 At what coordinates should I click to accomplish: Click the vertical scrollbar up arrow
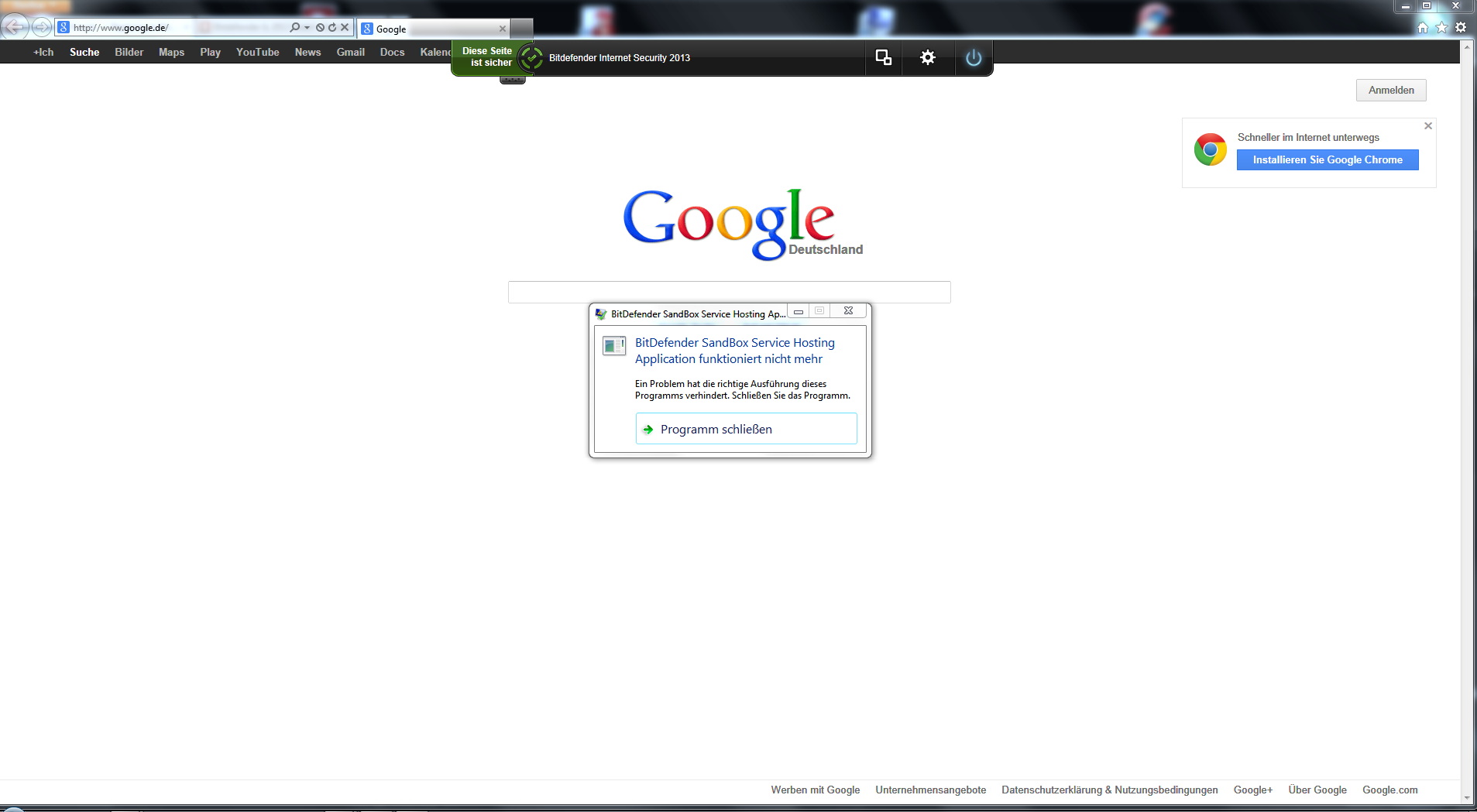(x=1467, y=46)
